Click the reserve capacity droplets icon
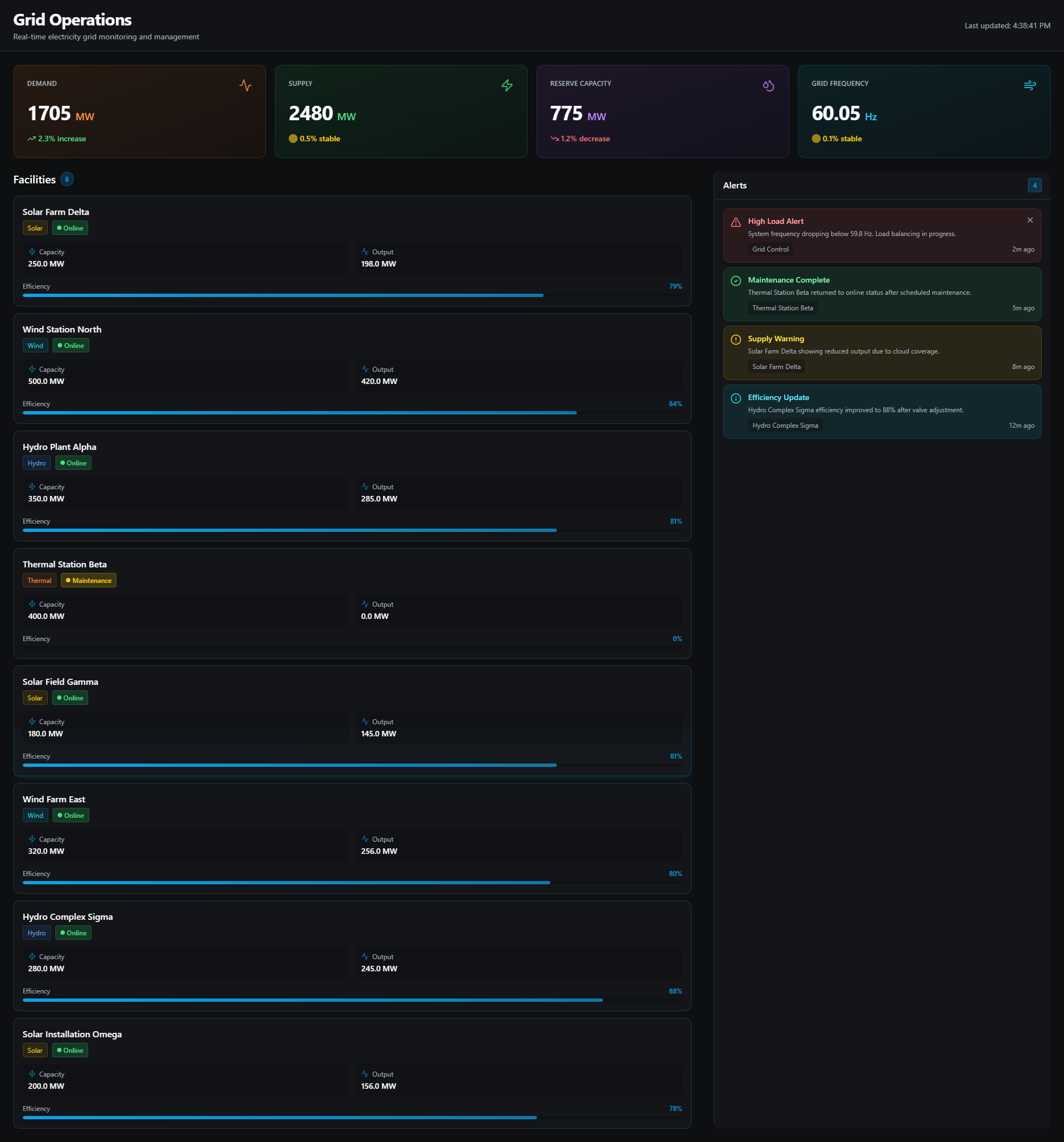Screen dimensions: 1064x1142 (768, 85)
